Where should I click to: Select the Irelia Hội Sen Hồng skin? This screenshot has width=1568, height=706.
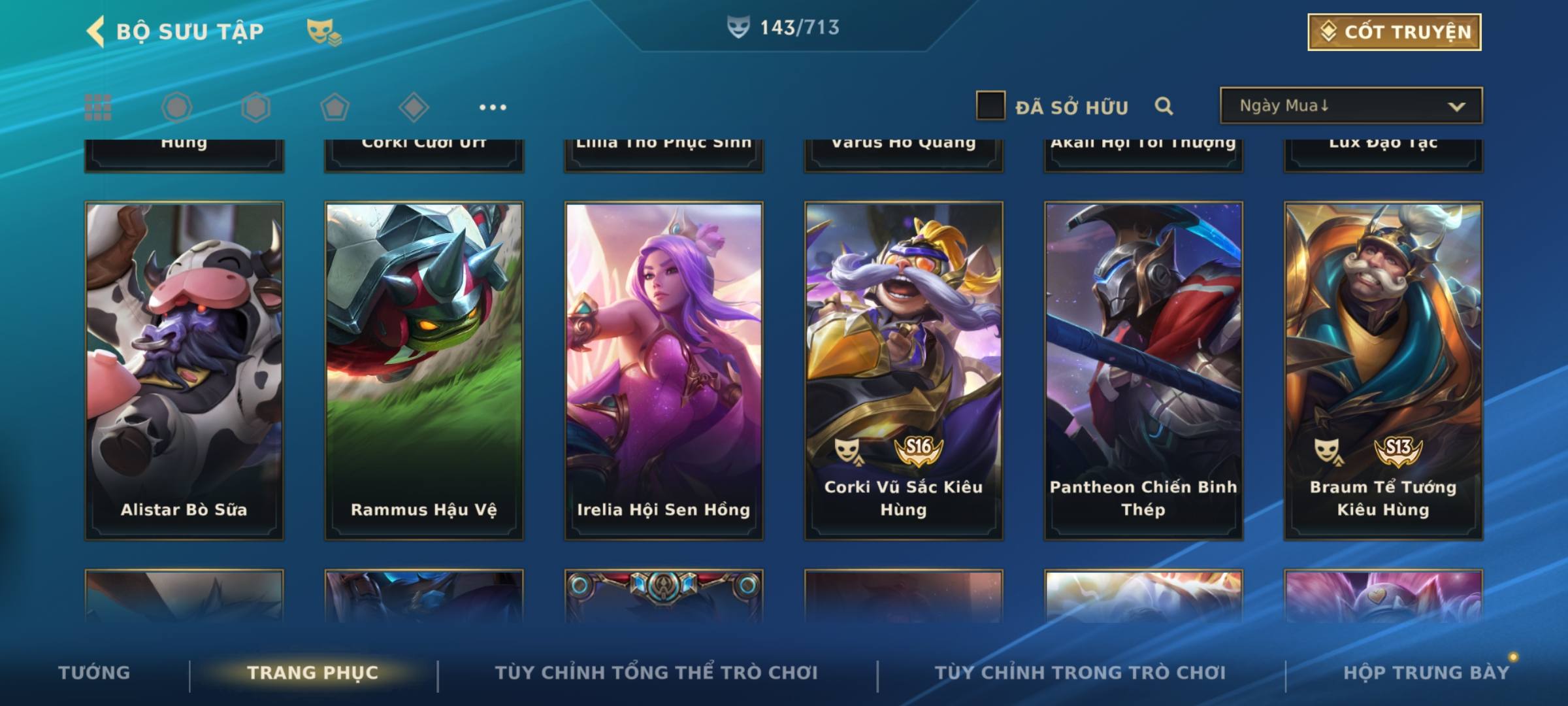pyautogui.click(x=664, y=371)
